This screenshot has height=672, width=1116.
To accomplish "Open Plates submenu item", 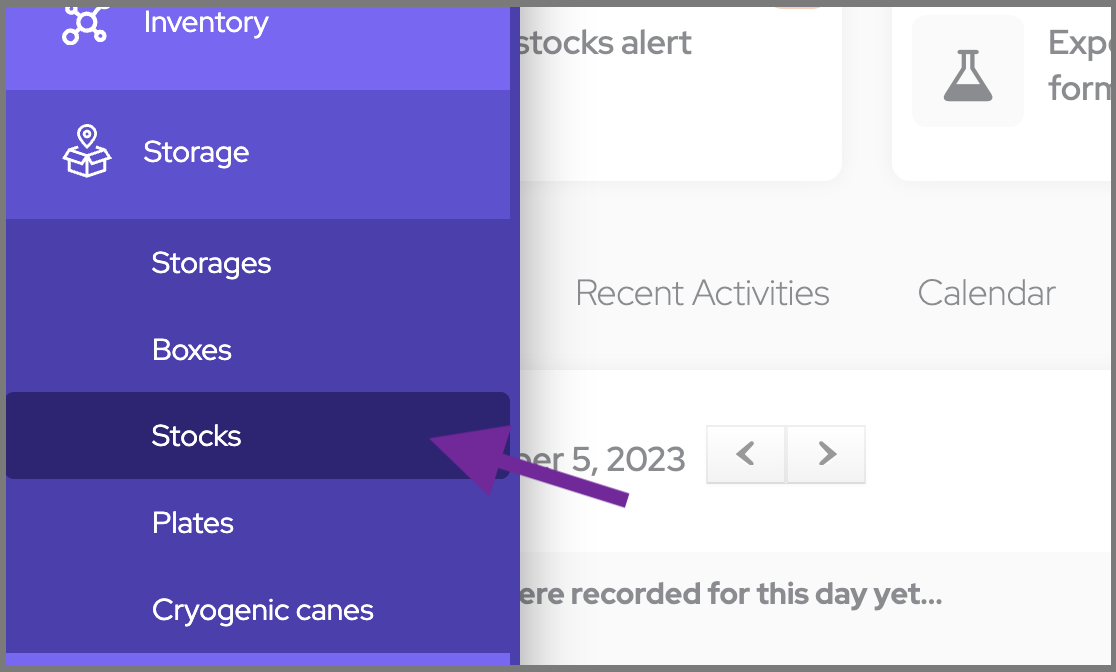I will (x=193, y=523).
